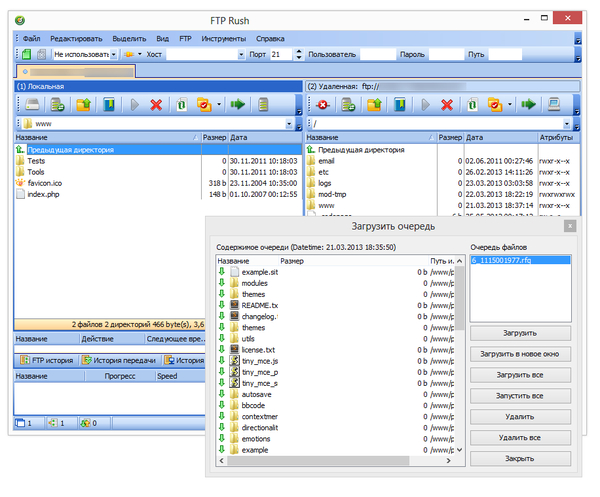Click the play icon in Remote toolbar
This screenshot has height=497, width=600.
point(425,104)
